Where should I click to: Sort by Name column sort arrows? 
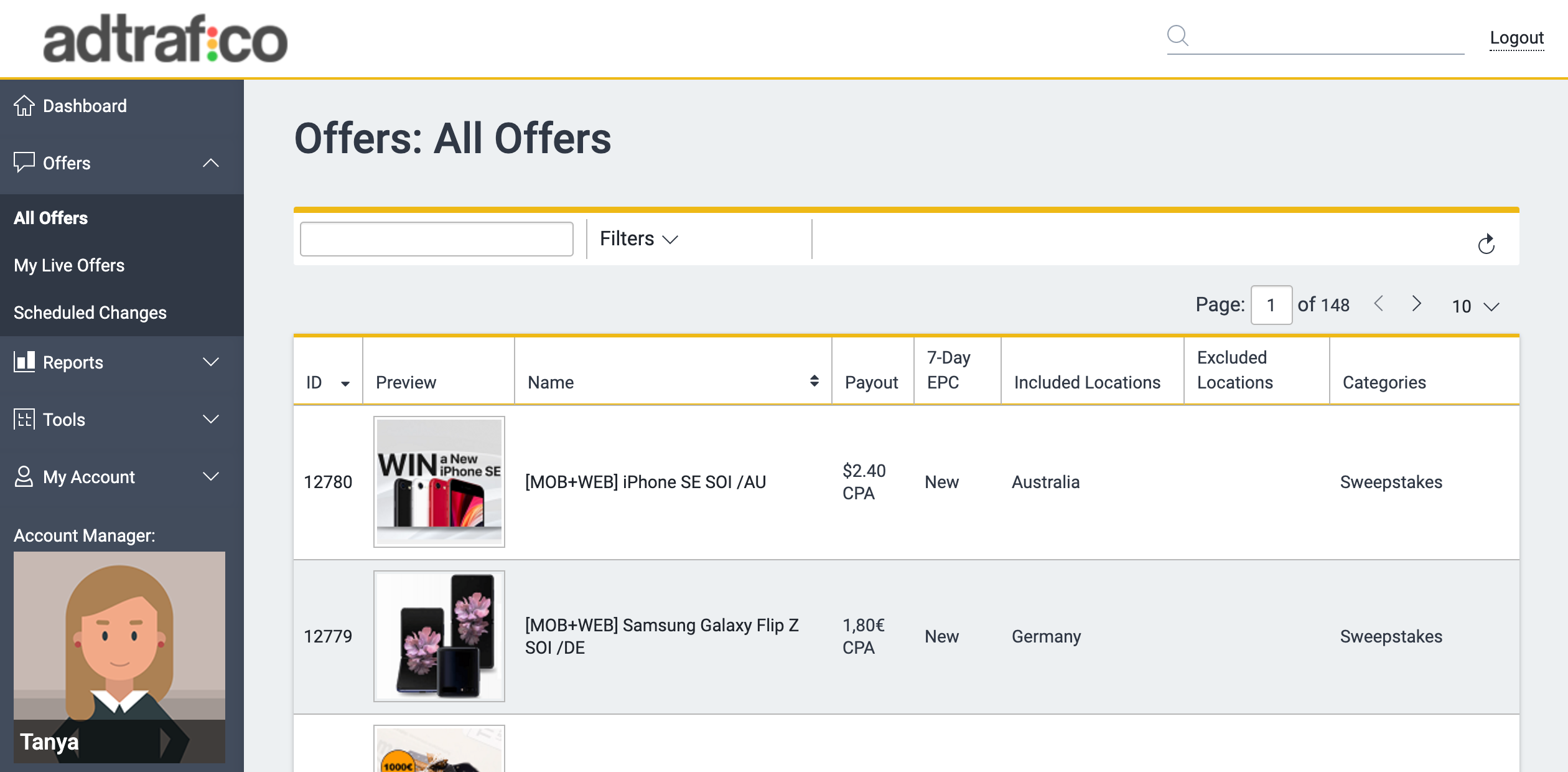(x=814, y=381)
